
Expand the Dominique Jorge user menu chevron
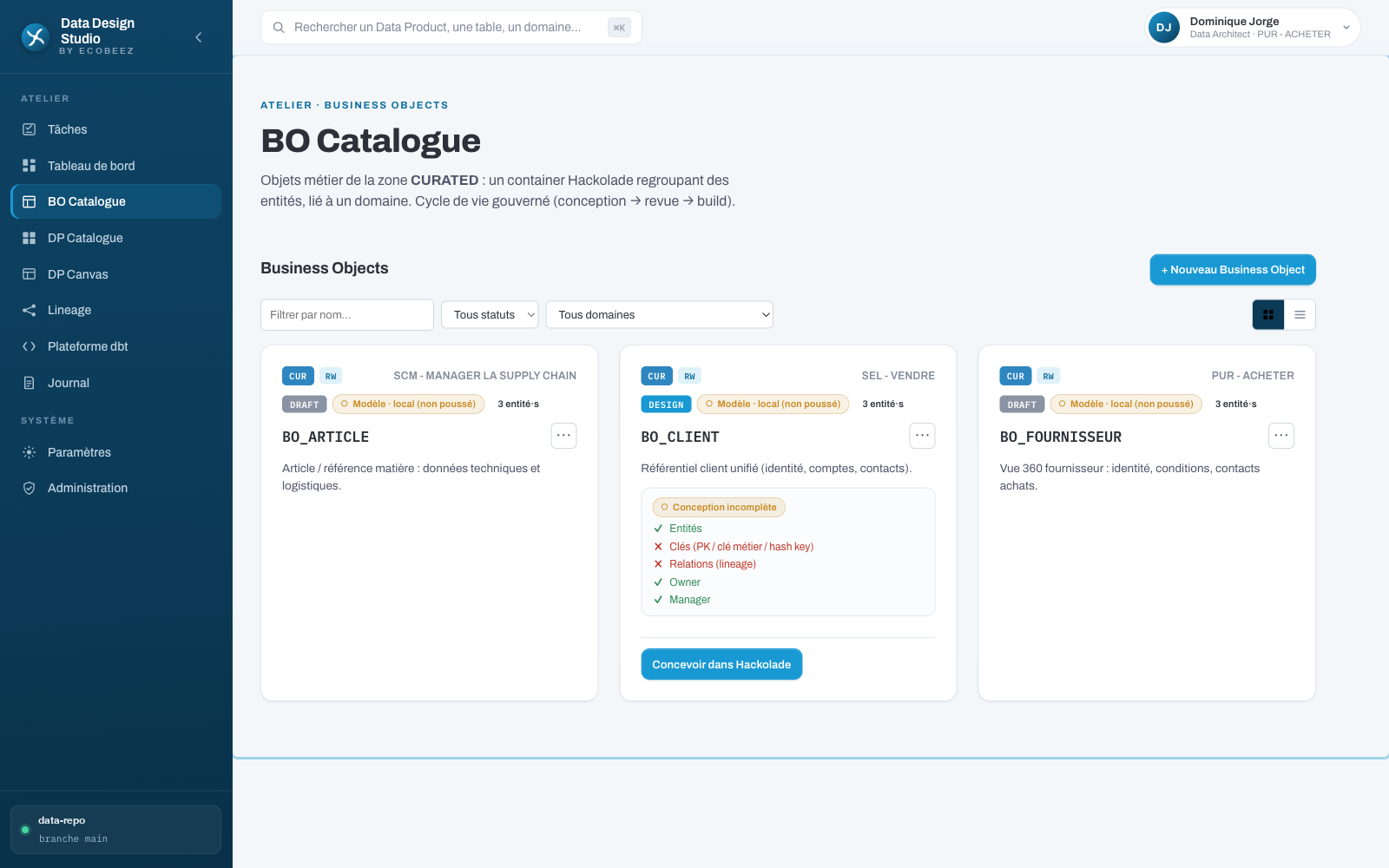(1346, 28)
